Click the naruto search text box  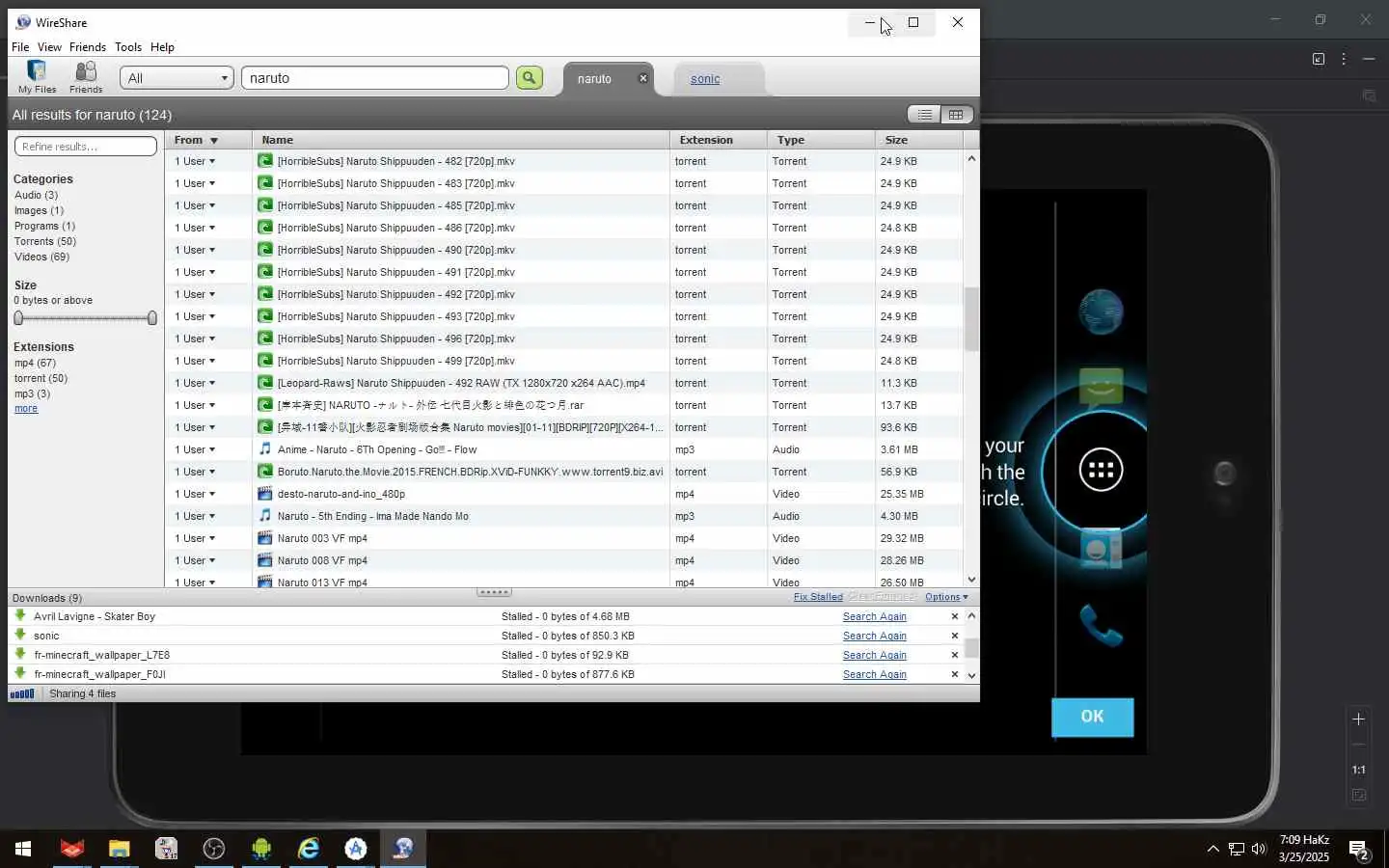(x=375, y=78)
